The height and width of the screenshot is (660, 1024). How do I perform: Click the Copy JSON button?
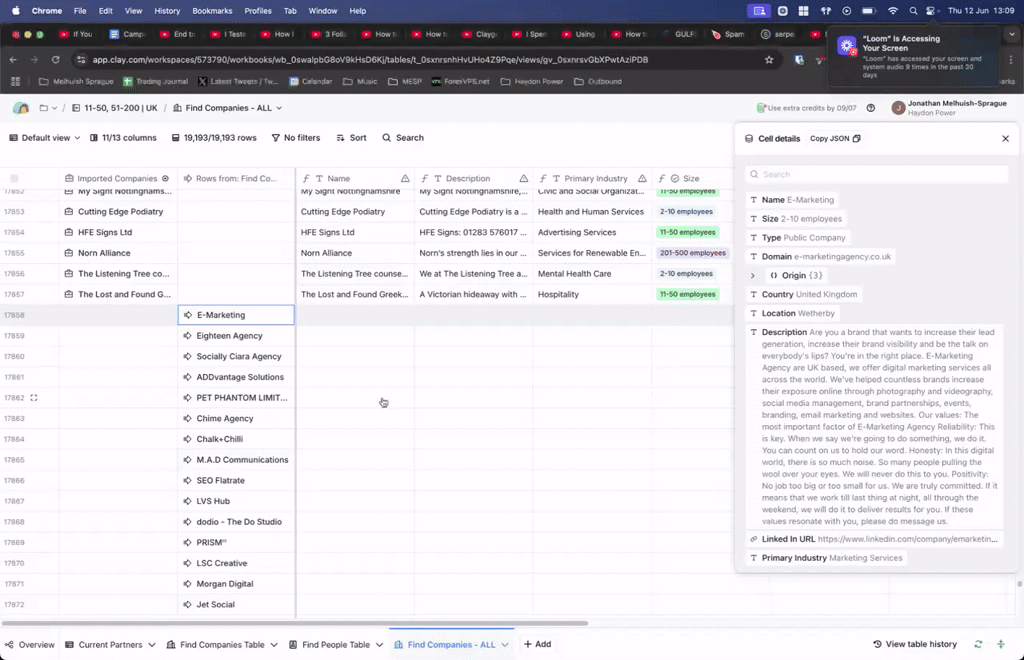pyautogui.click(x=834, y=139)
